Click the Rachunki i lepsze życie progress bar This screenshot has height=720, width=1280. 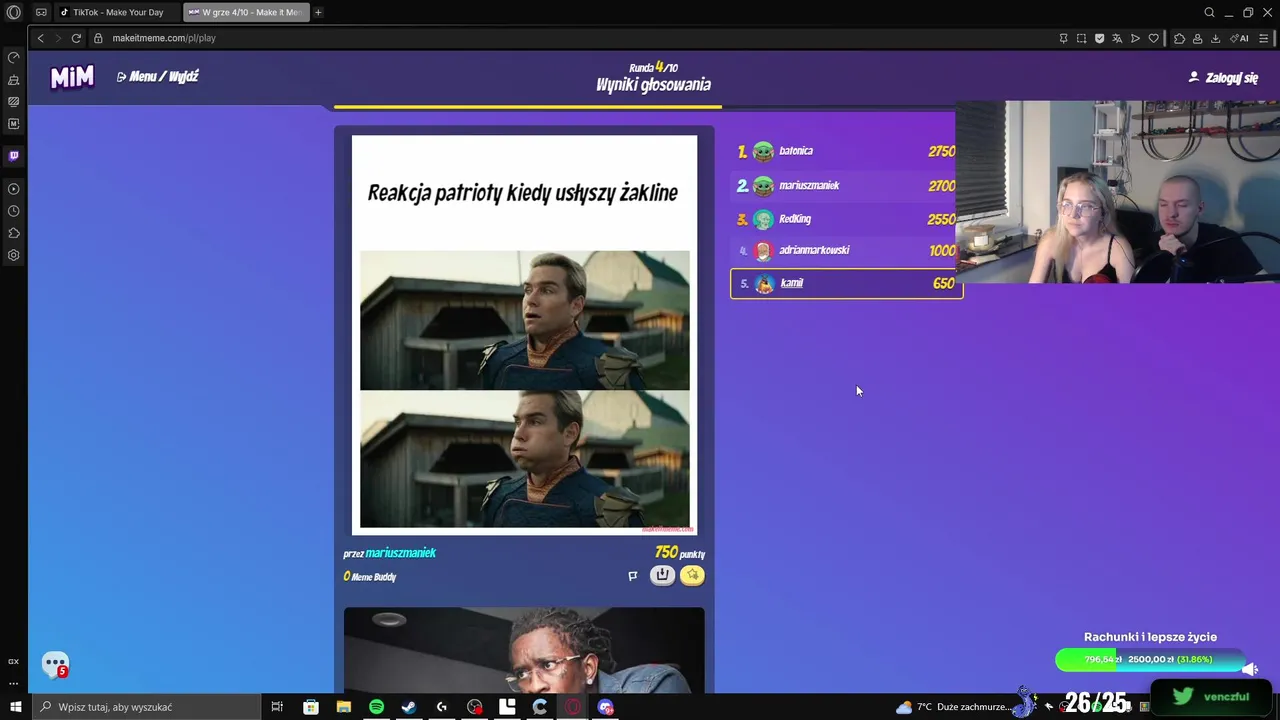pos(1150,660)
